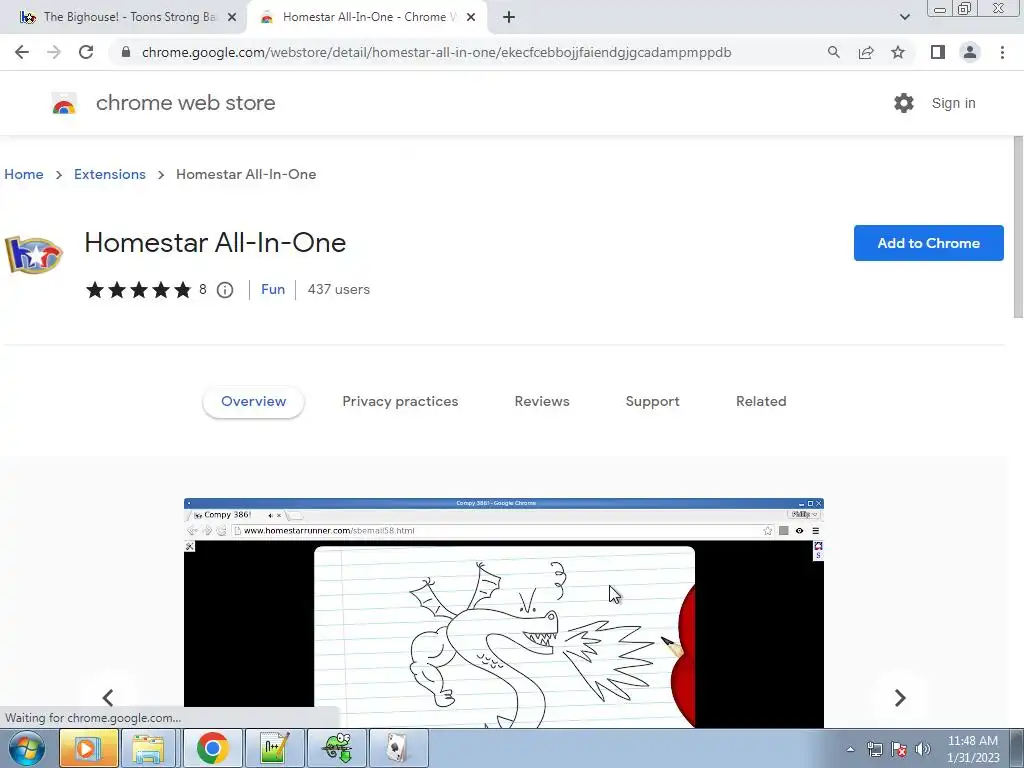The image size is (1024, 768).
Task: Open the Reviews tab
Action: [542, 402]
